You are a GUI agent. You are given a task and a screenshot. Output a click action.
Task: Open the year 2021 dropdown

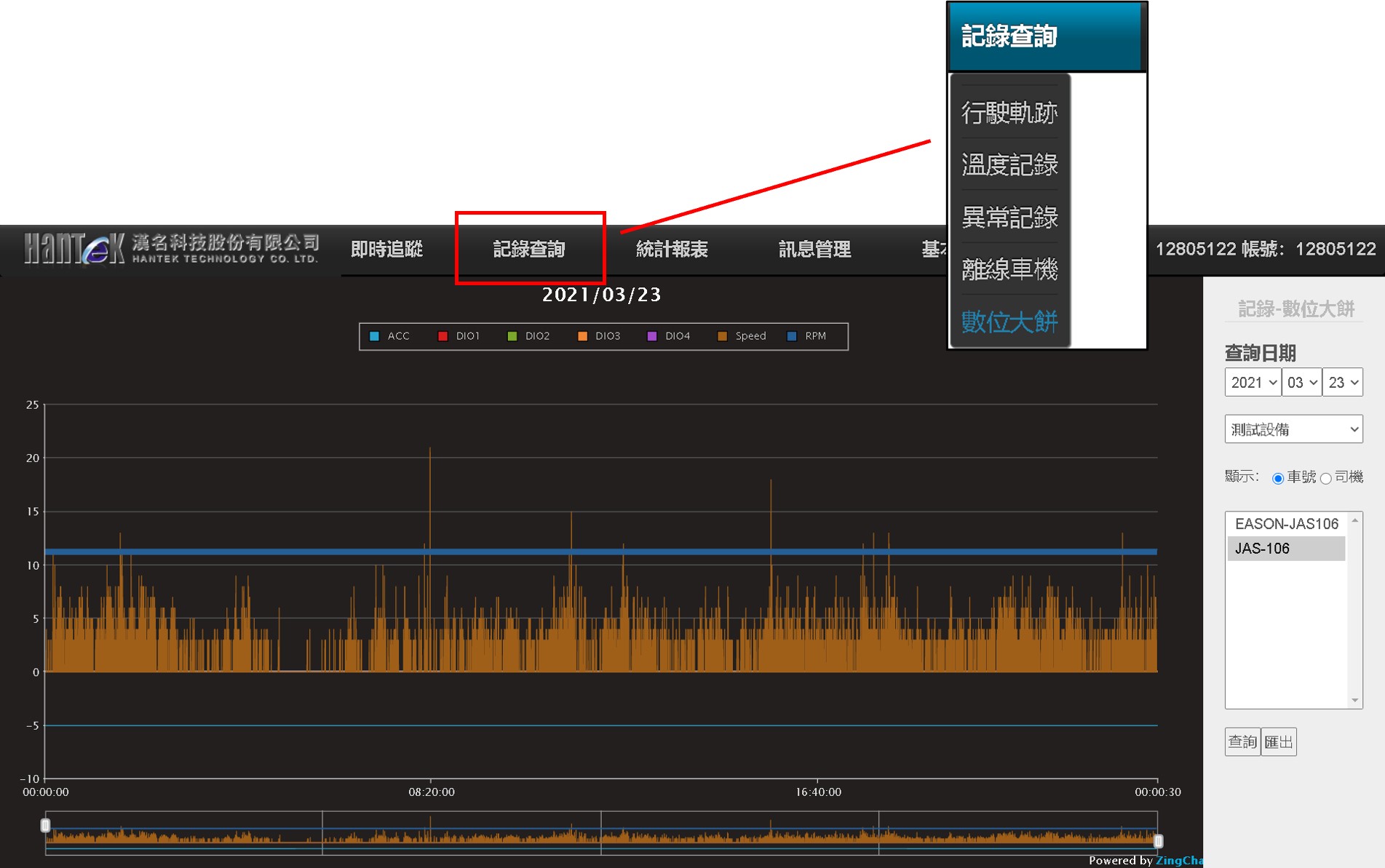(1253, 383)
